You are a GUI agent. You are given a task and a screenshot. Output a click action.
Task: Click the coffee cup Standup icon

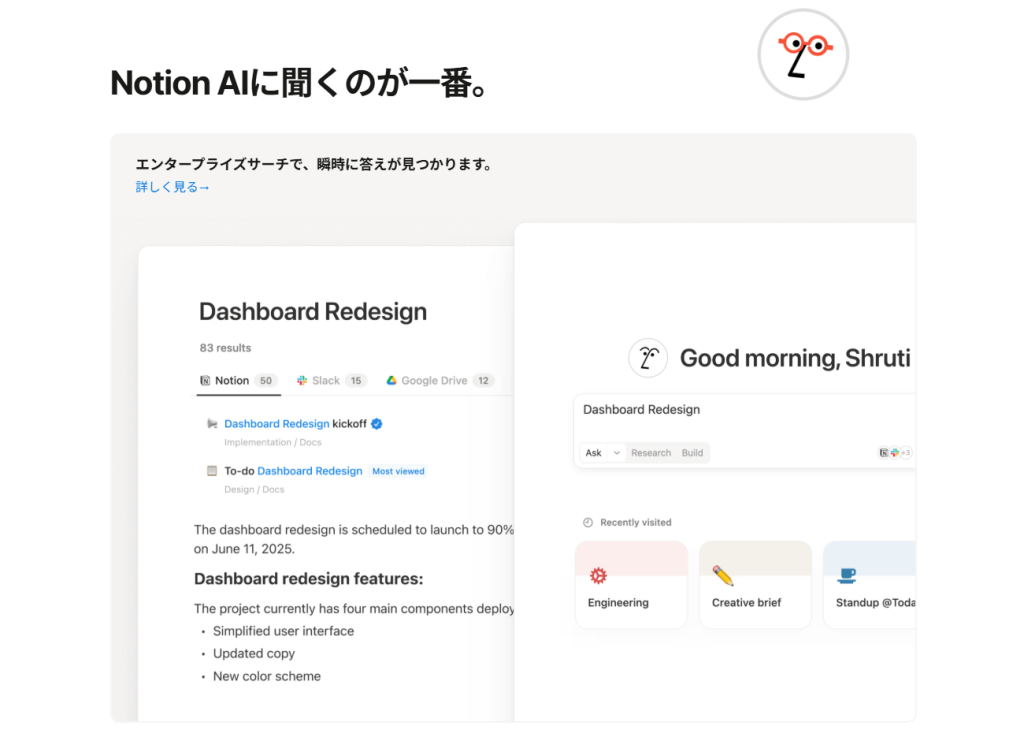point(846,575)
